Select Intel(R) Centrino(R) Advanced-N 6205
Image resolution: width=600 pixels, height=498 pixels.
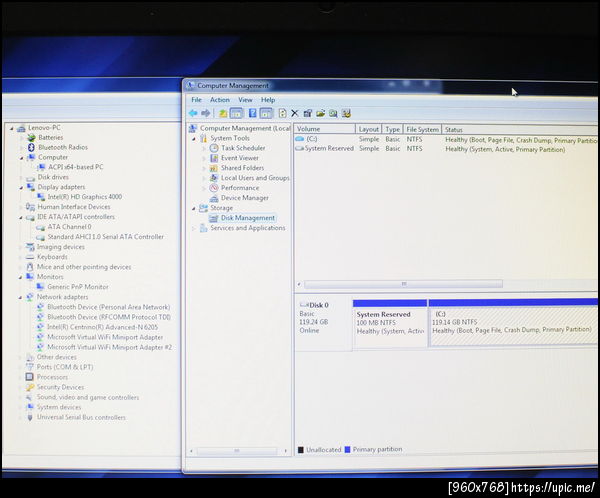pyautogui.click(x=102, y=327)
